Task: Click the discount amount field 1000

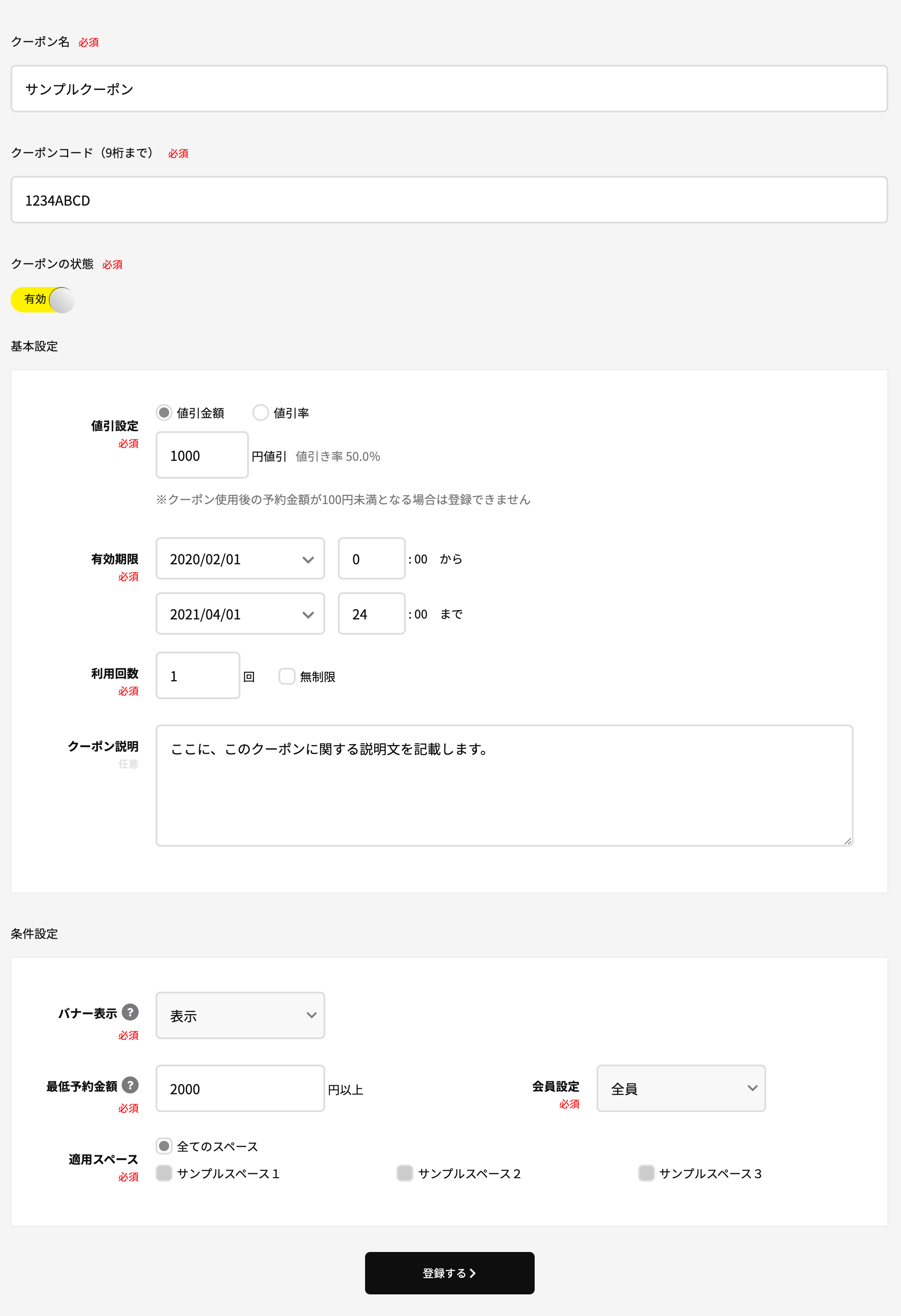Action: (202, 455)
